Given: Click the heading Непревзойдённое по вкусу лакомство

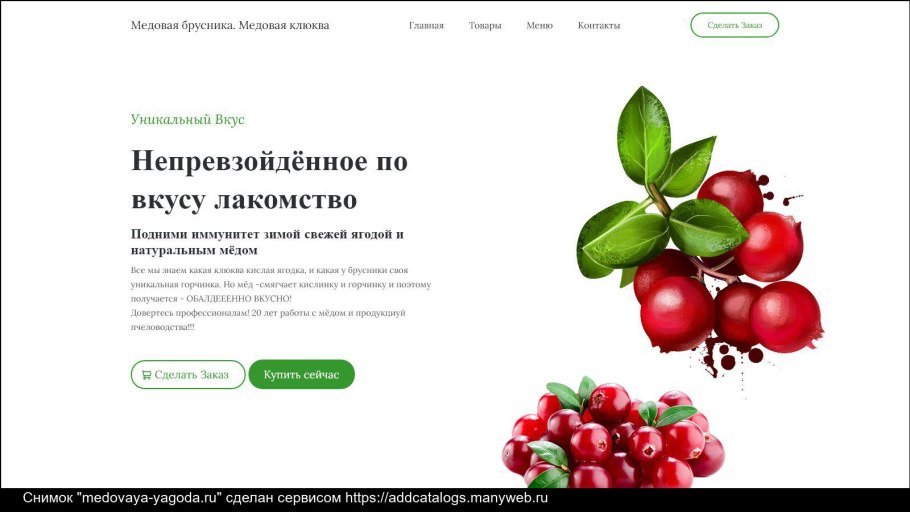Looking at the screenshot, I should [269, 180].
